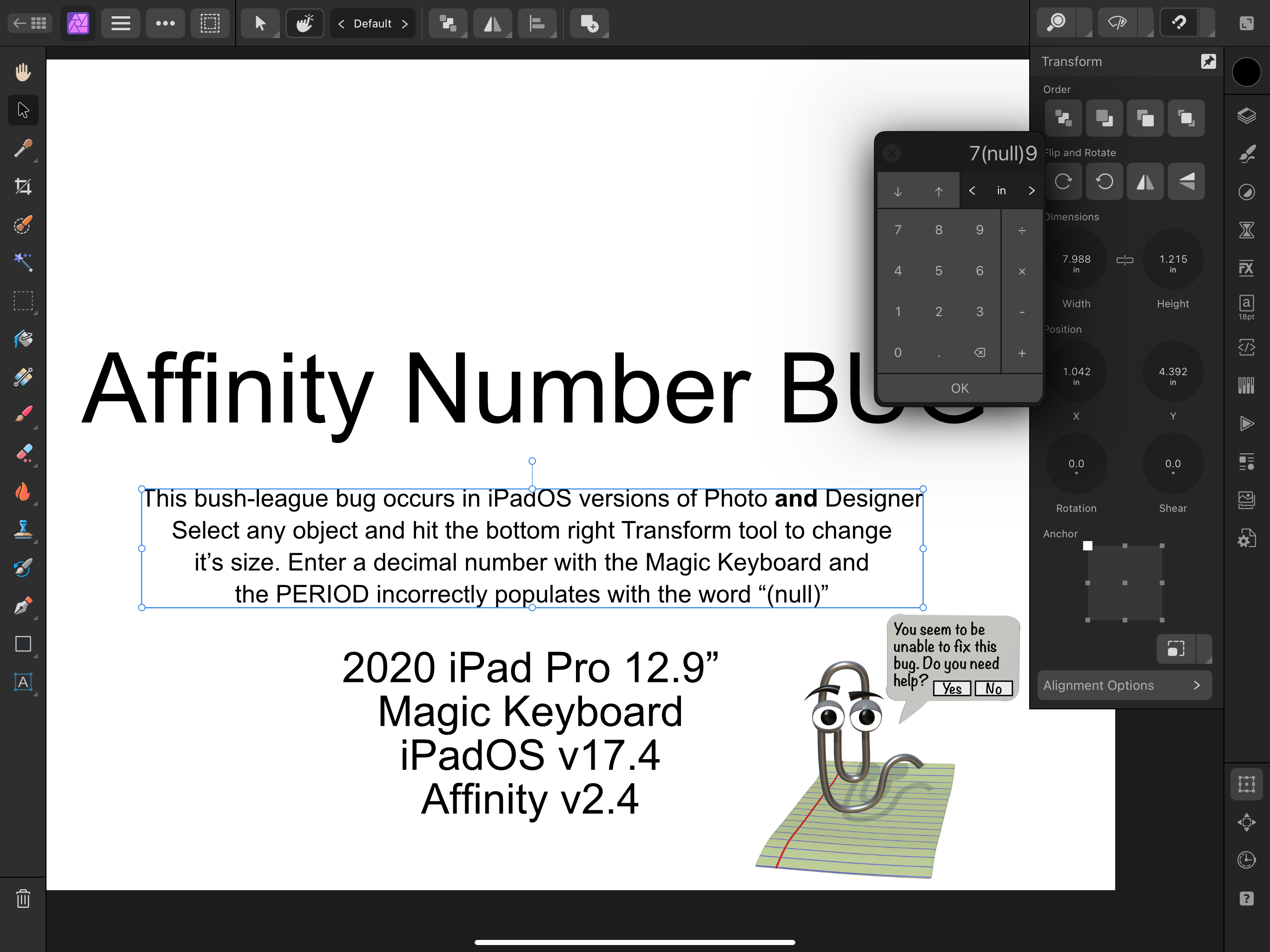Image resolution: width=1270 pixels, height=952 pixels.
Task: Select the Frame Text tool
Action: pos(23,682)
